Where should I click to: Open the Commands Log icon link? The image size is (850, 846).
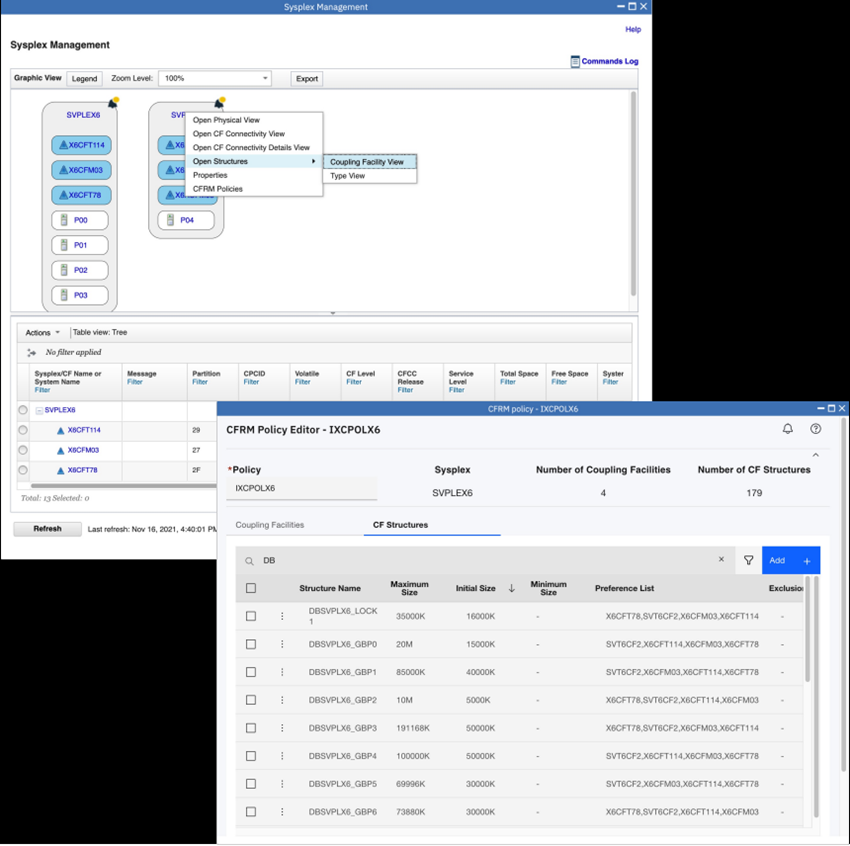click(x=575, y=61)
